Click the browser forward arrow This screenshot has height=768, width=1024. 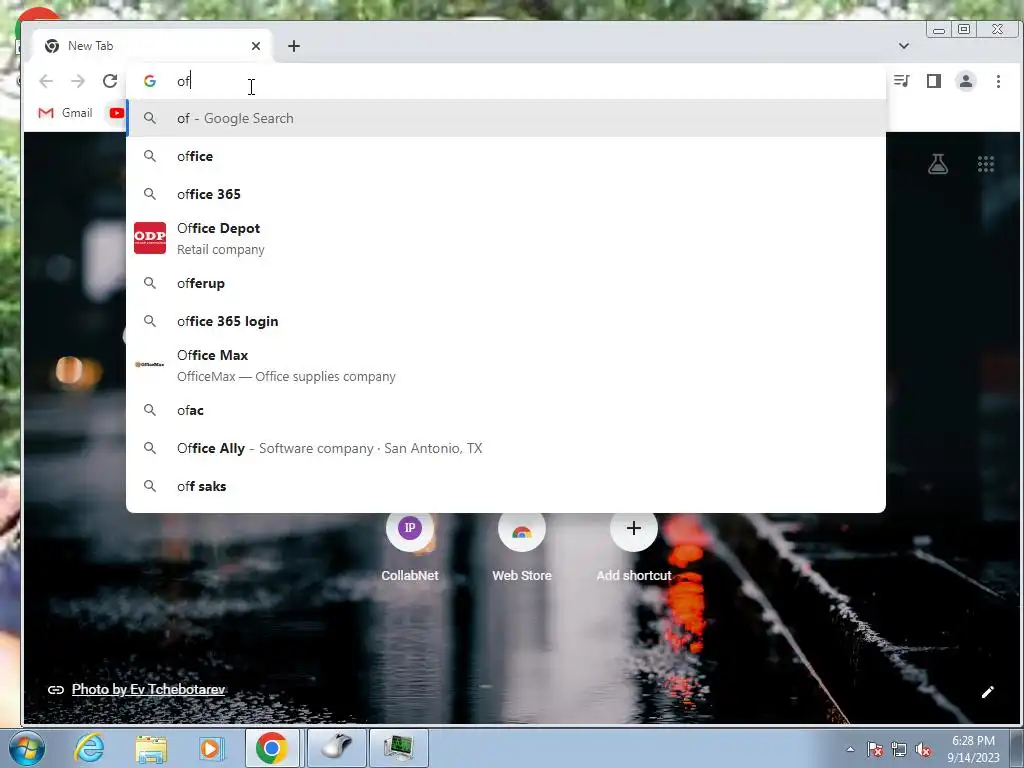[x=78, y=81]
